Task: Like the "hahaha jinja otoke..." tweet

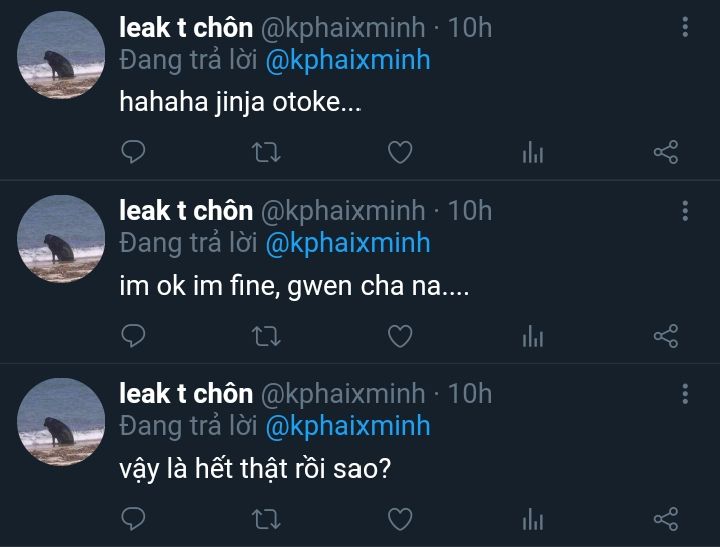Action: [400, 152]
